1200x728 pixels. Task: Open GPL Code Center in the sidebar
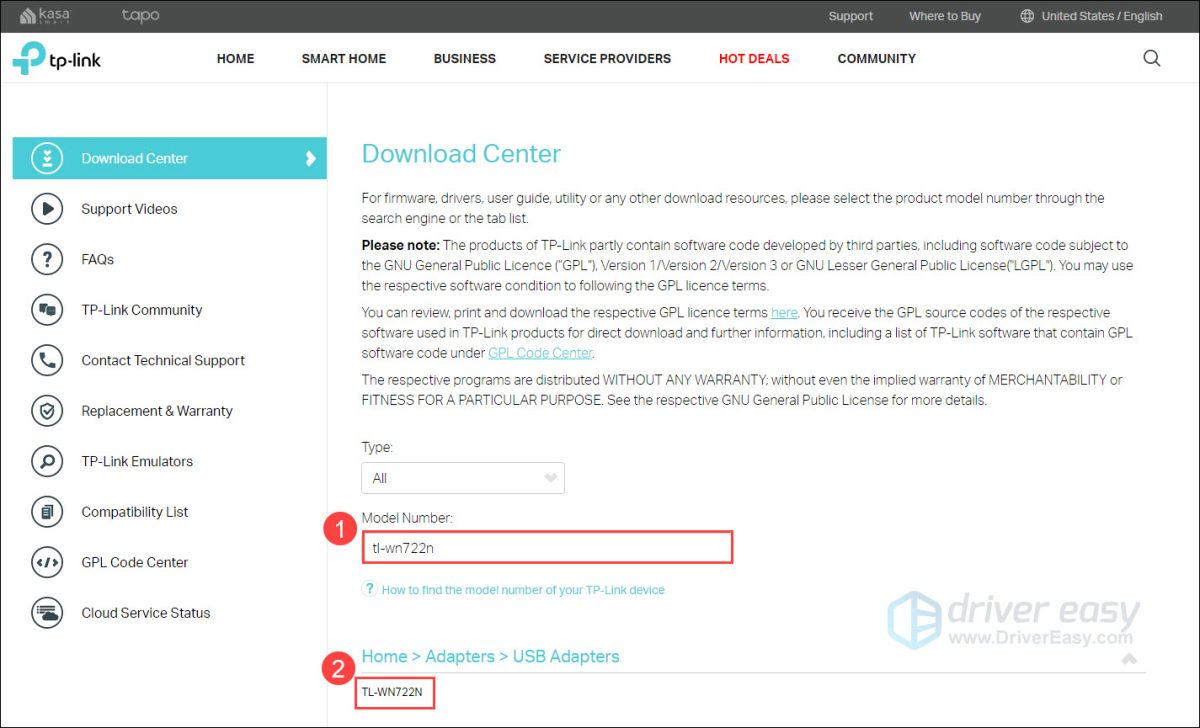[135, 562]
